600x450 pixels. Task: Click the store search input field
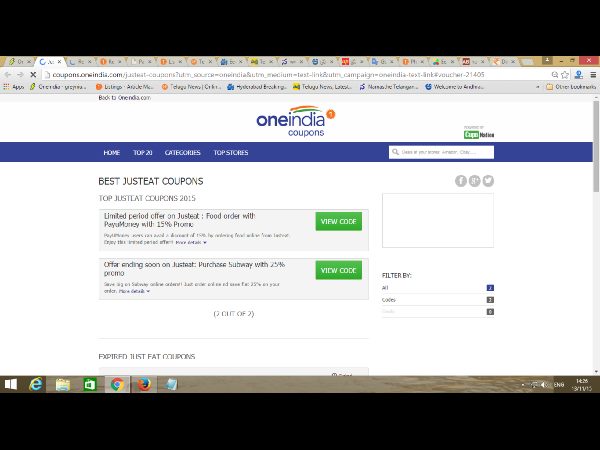pos(445,152)
